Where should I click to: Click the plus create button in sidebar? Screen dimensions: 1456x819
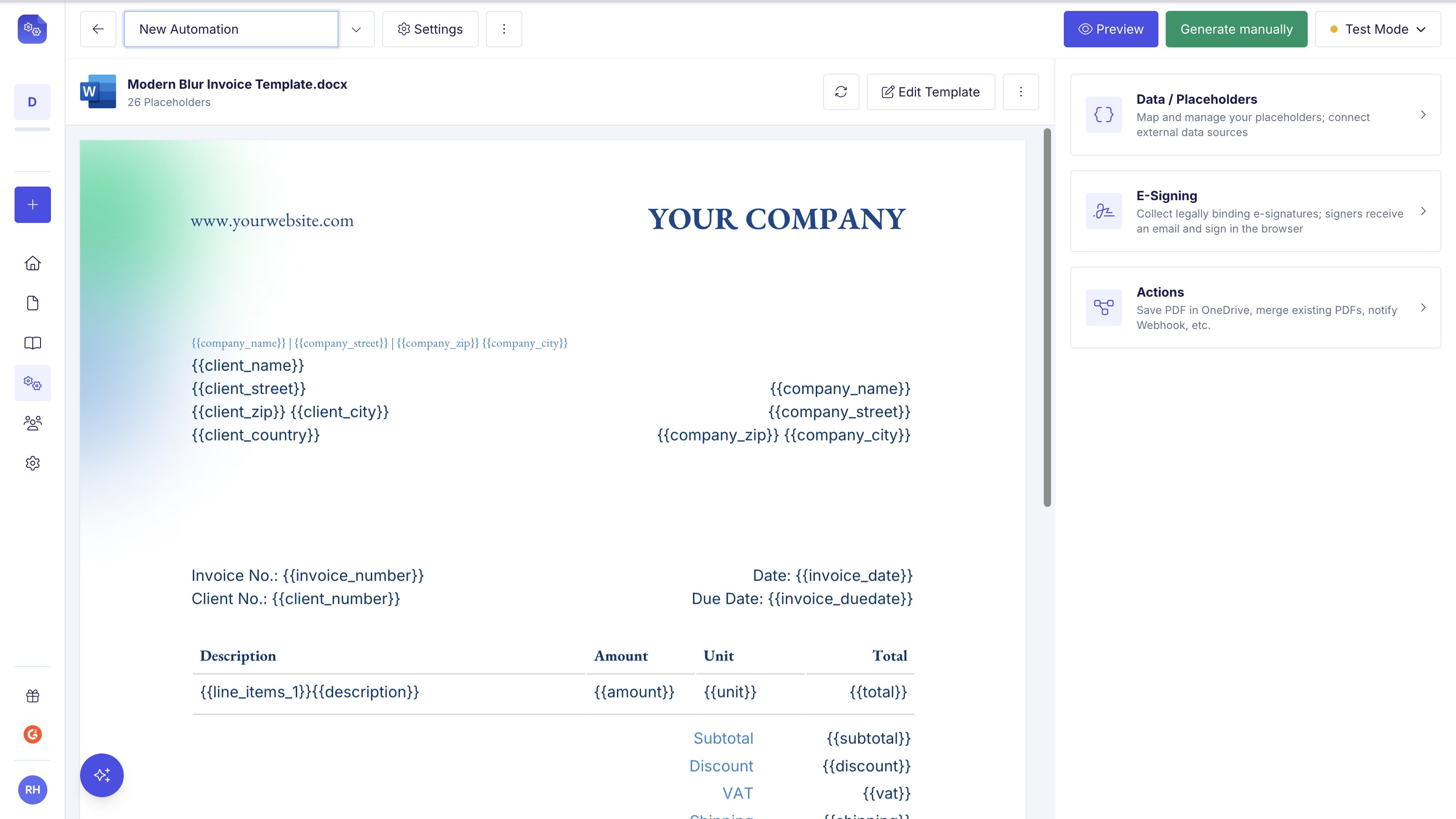pyautogui.click(x=33, y=205)
